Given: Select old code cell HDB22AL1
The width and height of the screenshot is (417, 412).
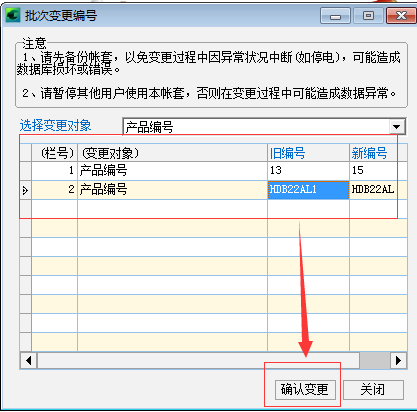Looking at the screenshot, I should [x=308, y=190].
